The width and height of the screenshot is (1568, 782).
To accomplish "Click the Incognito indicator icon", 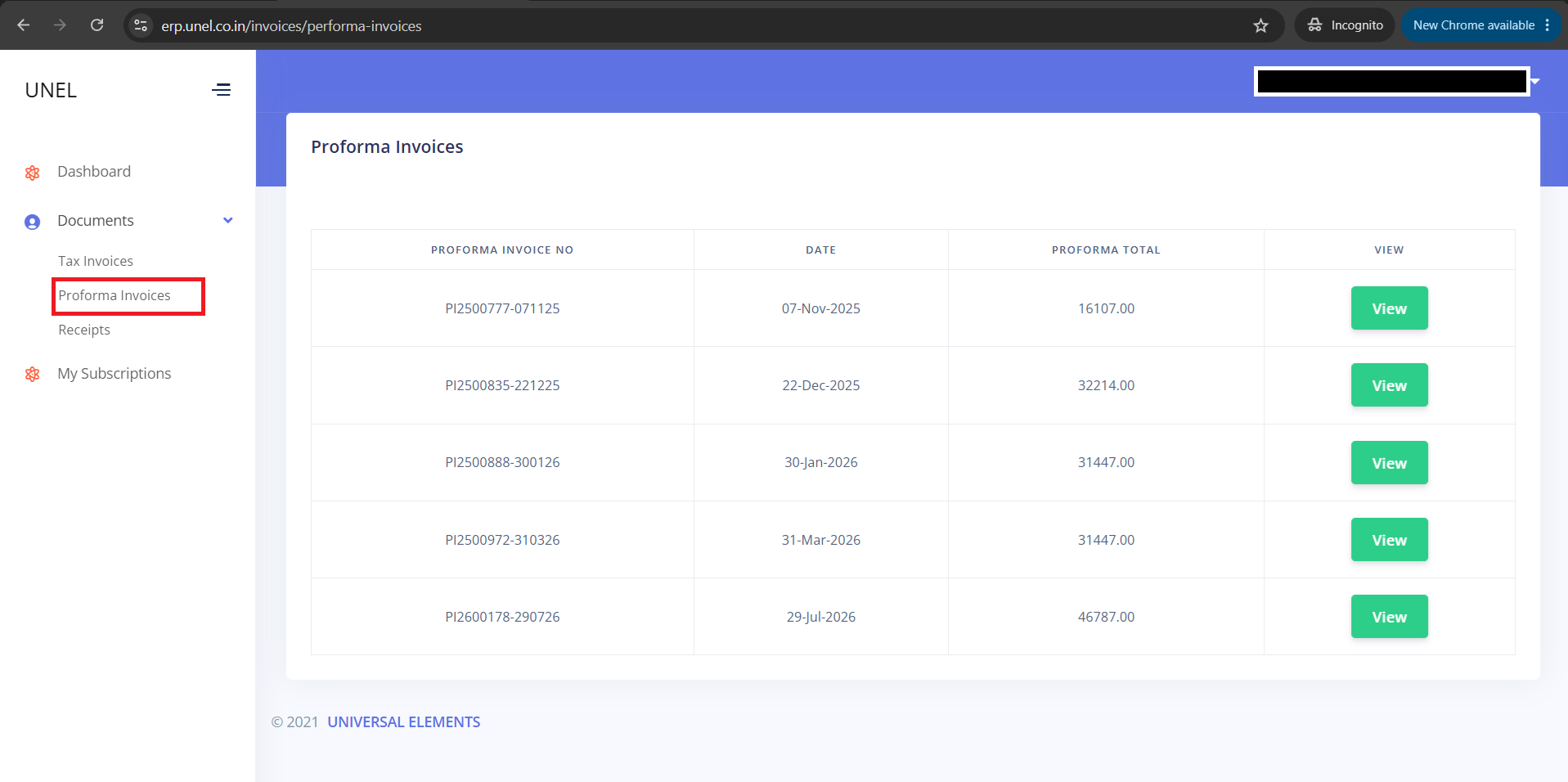I will pyautogui.click(x=1314, y=25).
